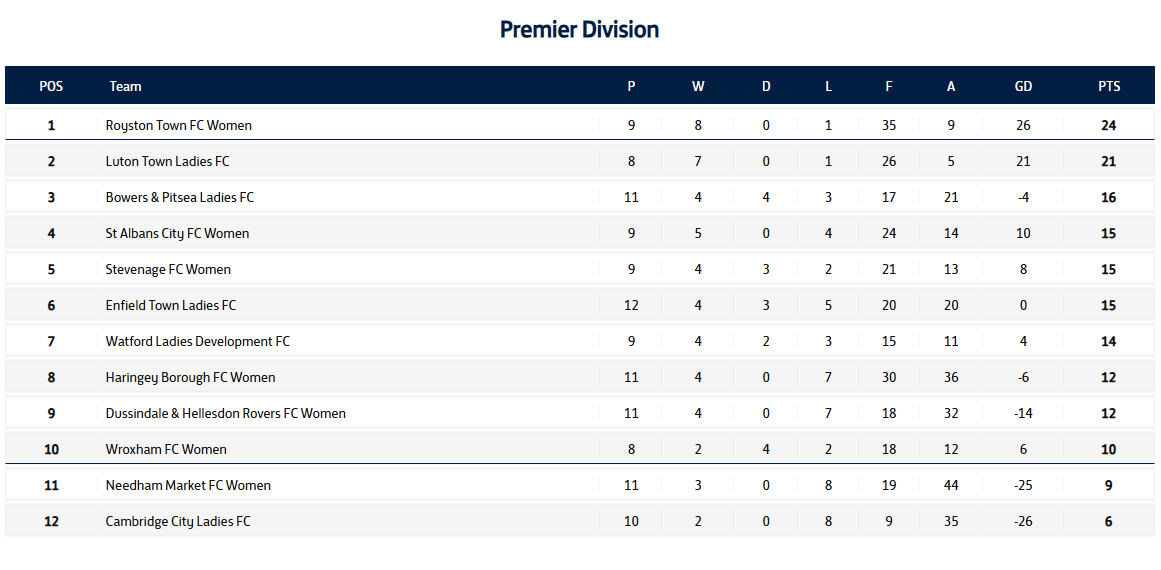Viewport: 1161px width, 570px height.
Task: Select Bowers & Pitsea Ladies FC
Action: click(x=179, y=197)
